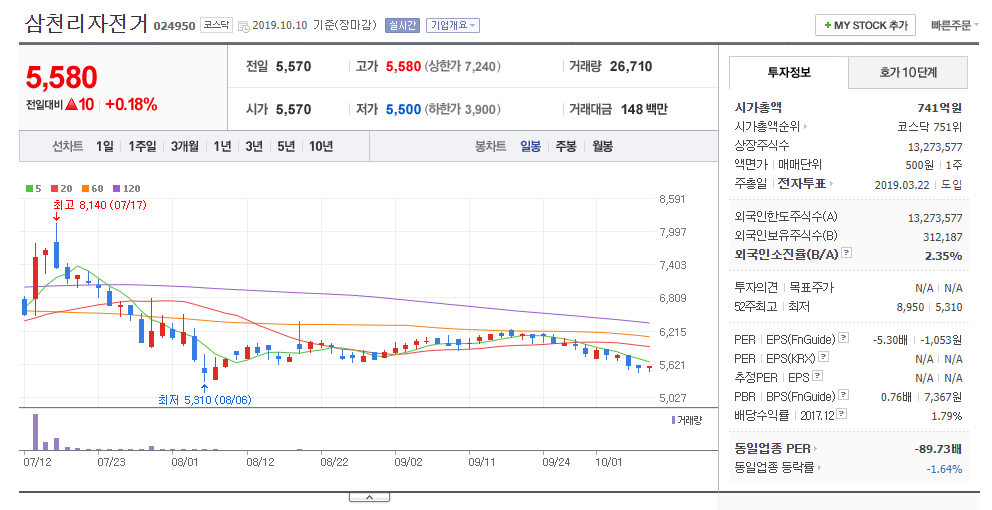This screenshot has height=510, width=992.
Task: Click the 상한가 7,240 label
Action: (x=462, y=66)
